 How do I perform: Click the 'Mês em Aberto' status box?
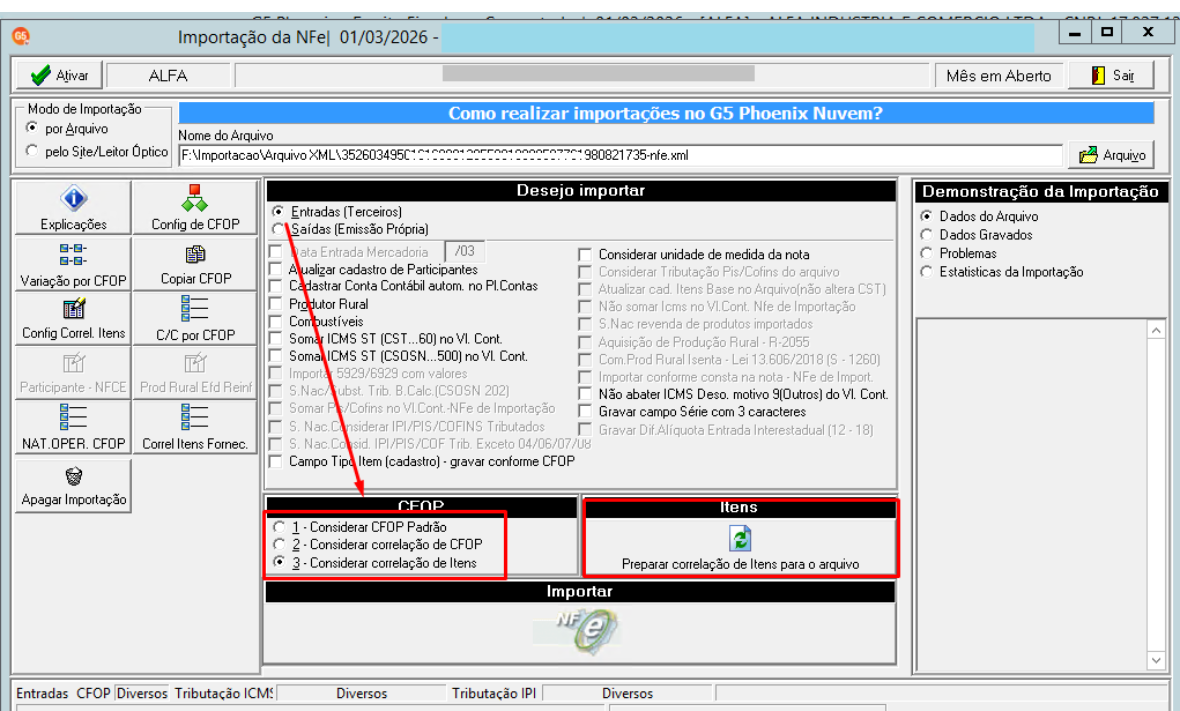click(999, 75)
